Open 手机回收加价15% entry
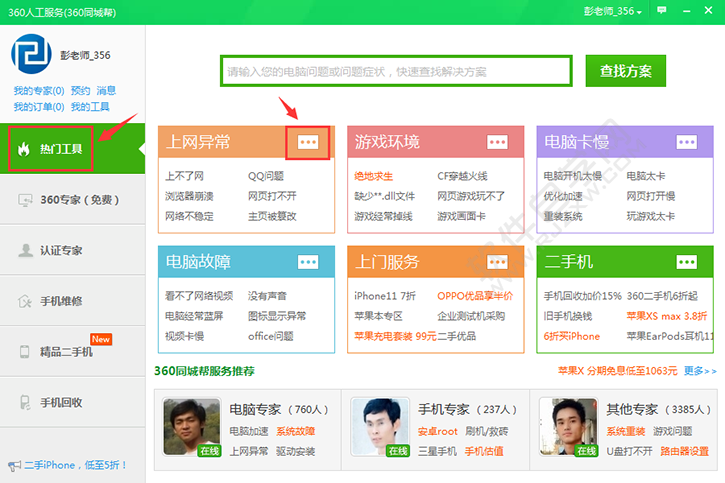The image size is (725, 483). click(x=583, y=296)
